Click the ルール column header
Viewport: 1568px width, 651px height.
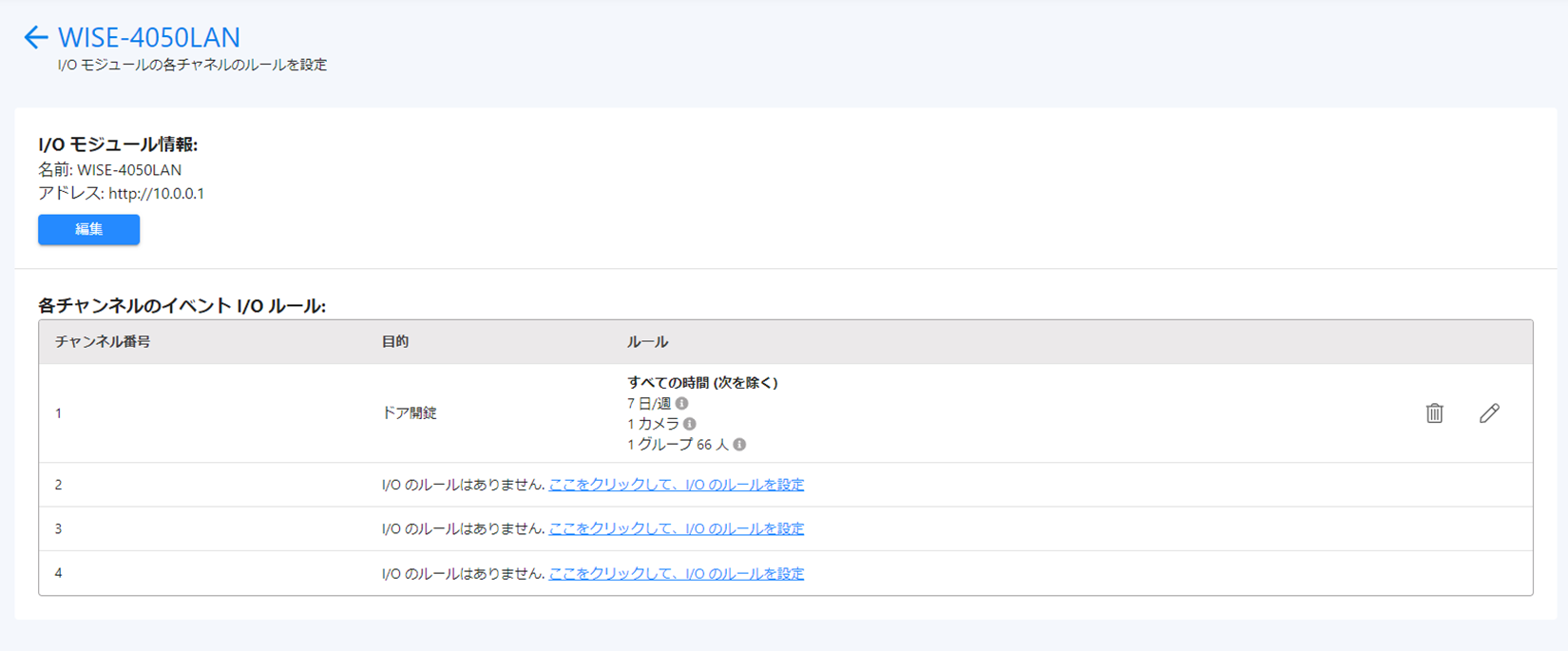click(647, 341)
